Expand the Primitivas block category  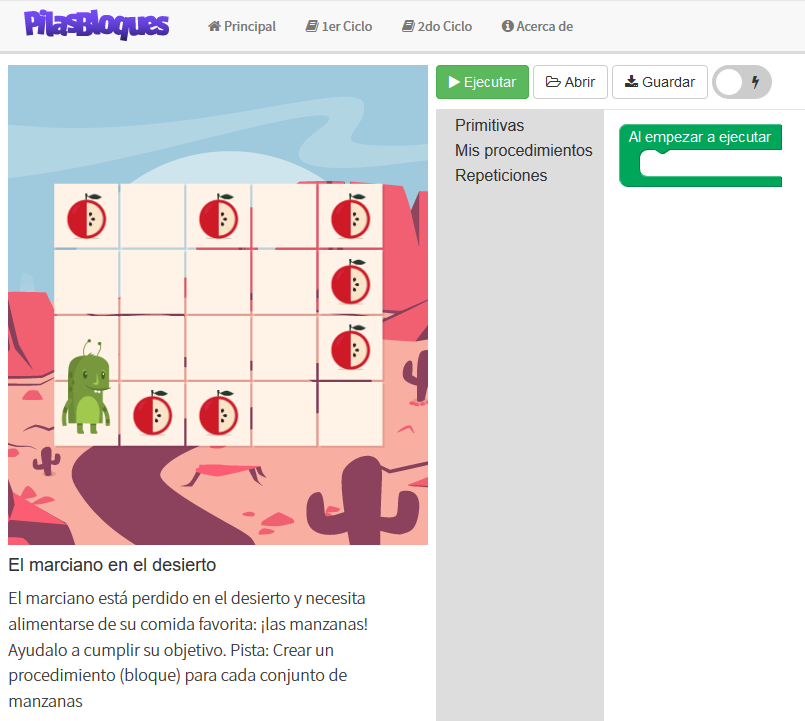tap(489, 125)
